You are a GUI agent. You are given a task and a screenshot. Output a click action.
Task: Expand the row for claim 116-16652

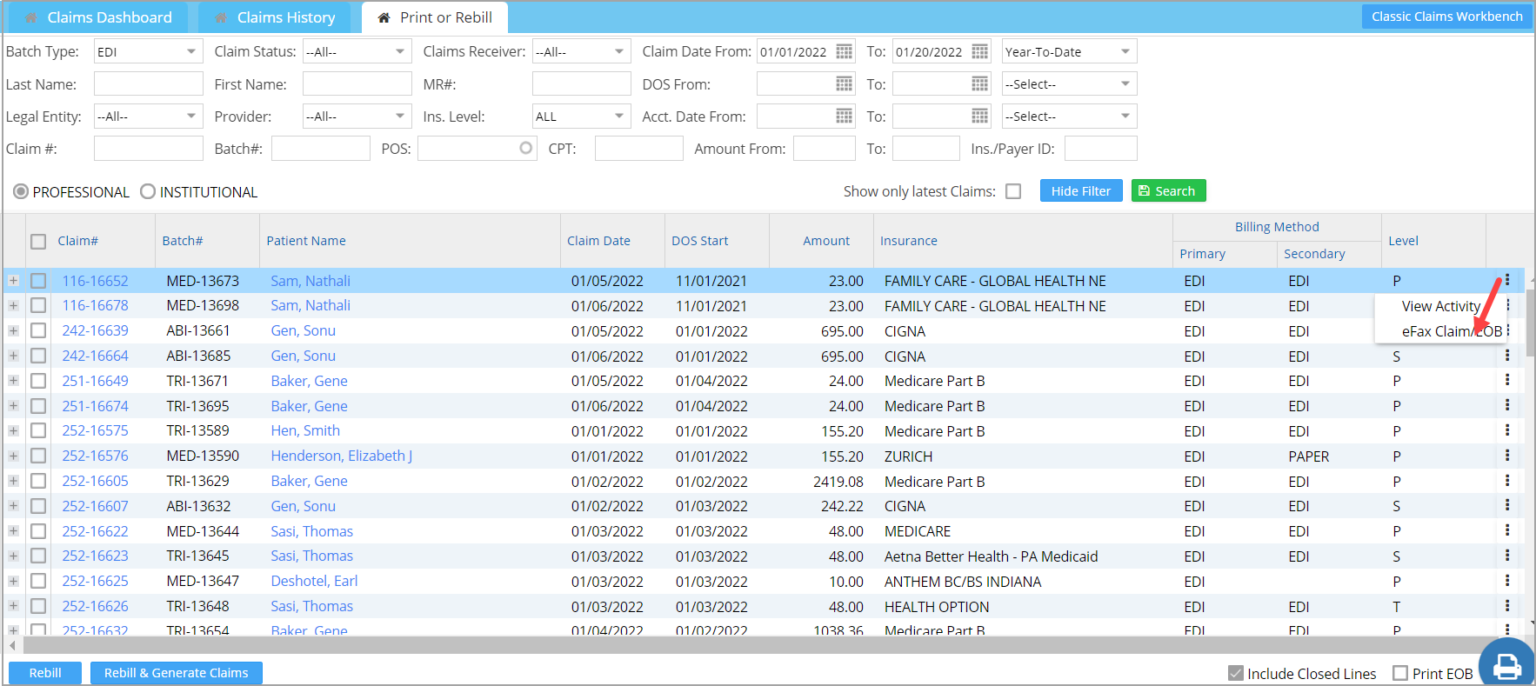point(13,280)
